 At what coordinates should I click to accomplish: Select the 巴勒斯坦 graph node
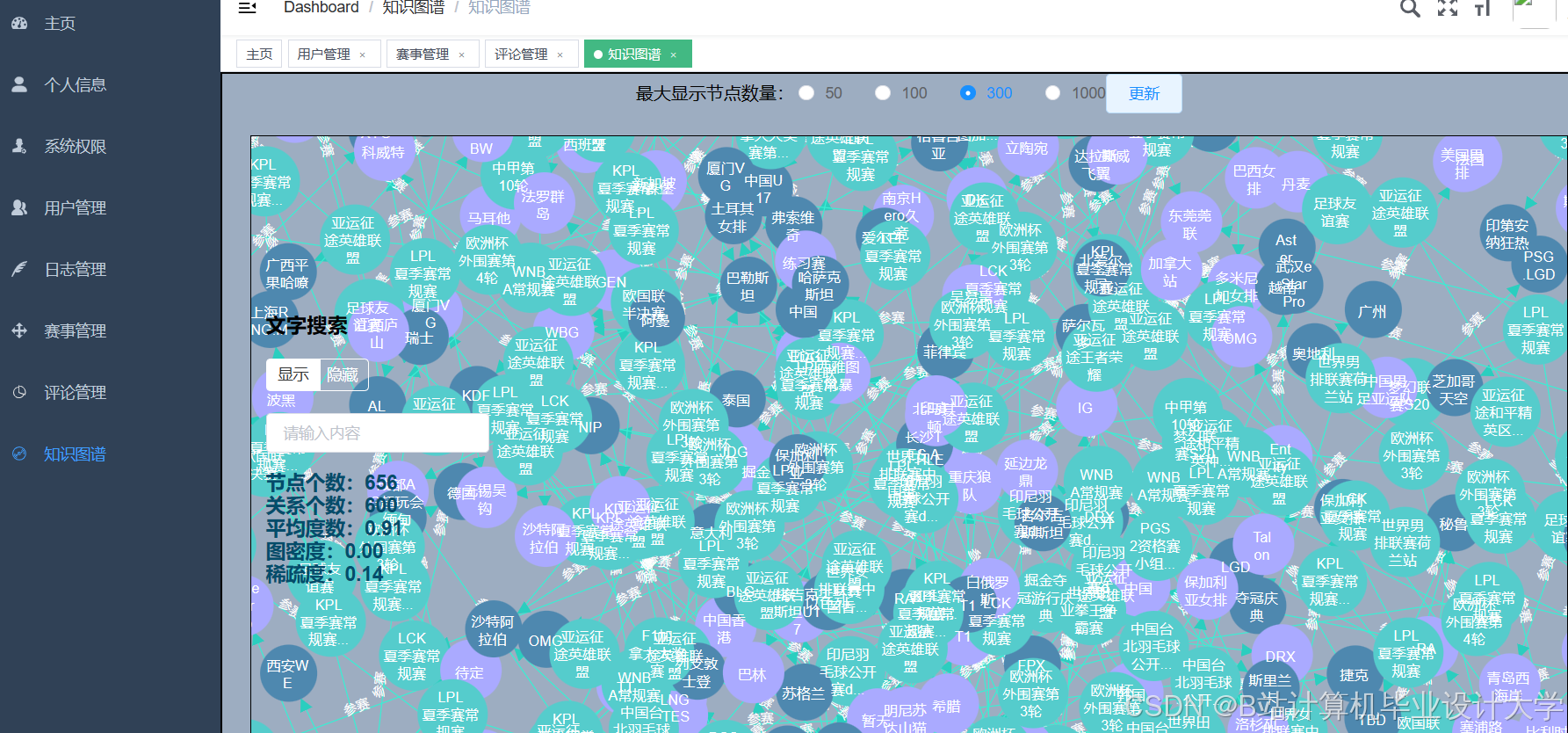tap(748, 287)
